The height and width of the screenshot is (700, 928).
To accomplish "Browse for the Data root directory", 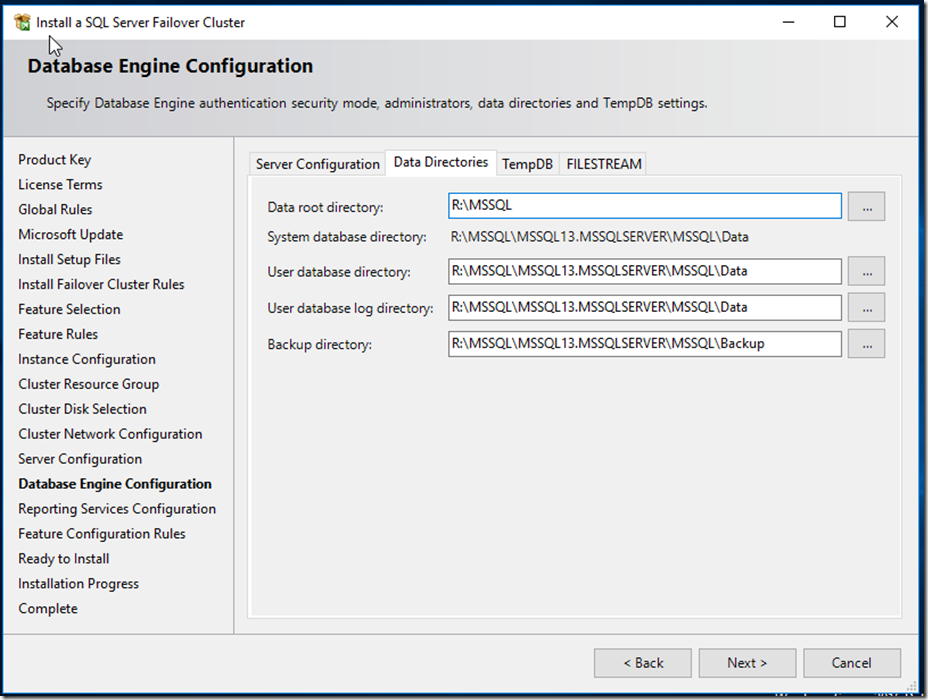I will pos(866,206).
